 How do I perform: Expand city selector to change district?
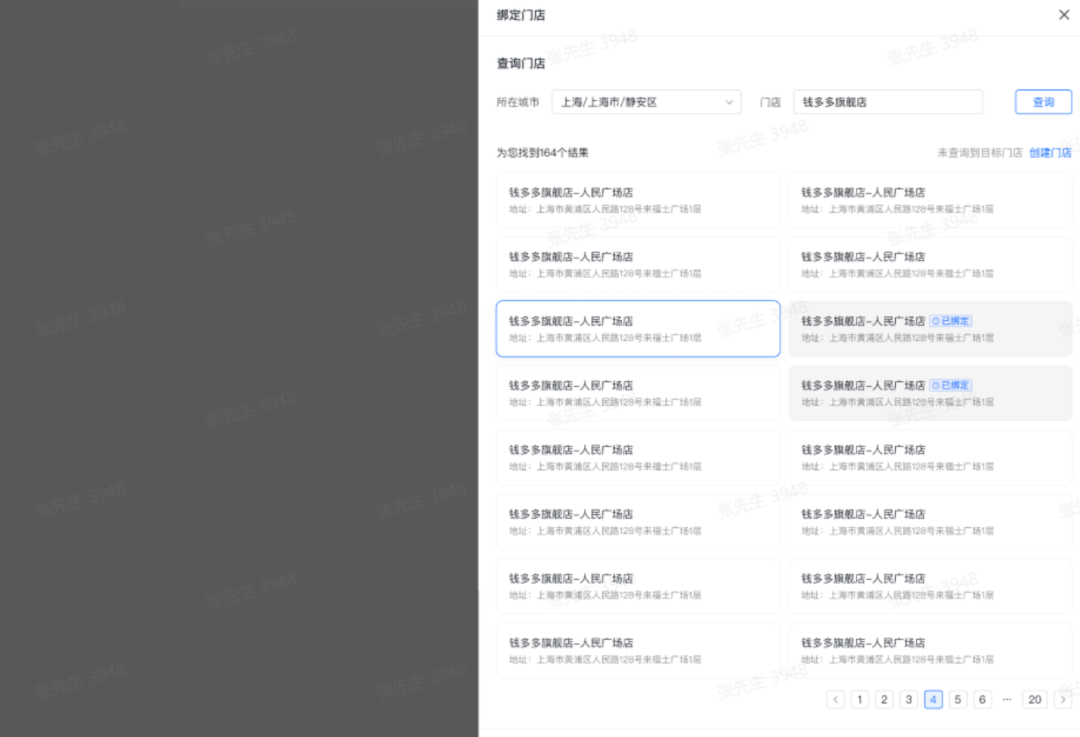(x=645, y=101)
